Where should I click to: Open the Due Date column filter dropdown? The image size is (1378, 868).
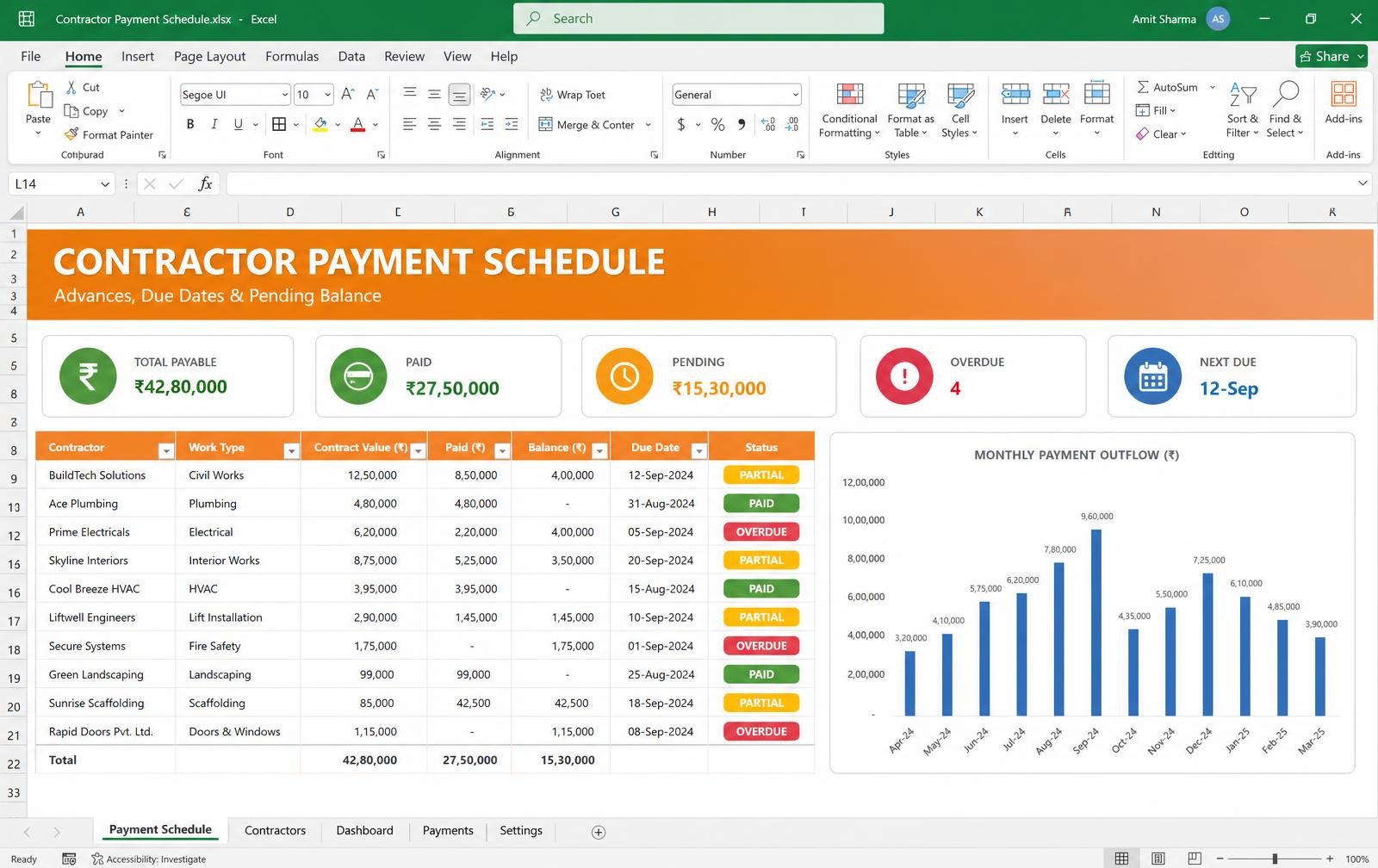698,450
